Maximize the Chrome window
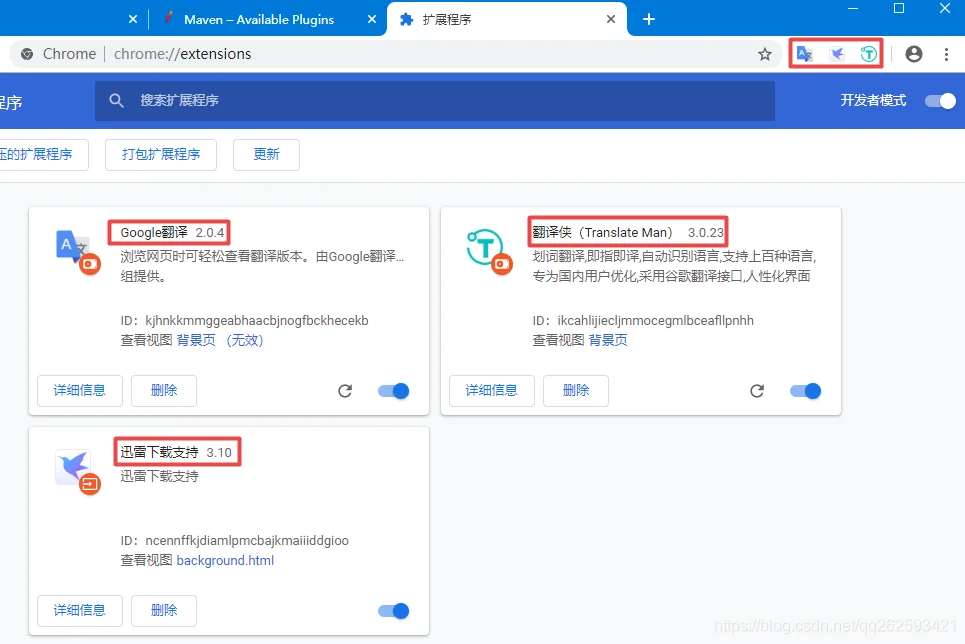The image size is (965, 644). [x=899, y=8]
